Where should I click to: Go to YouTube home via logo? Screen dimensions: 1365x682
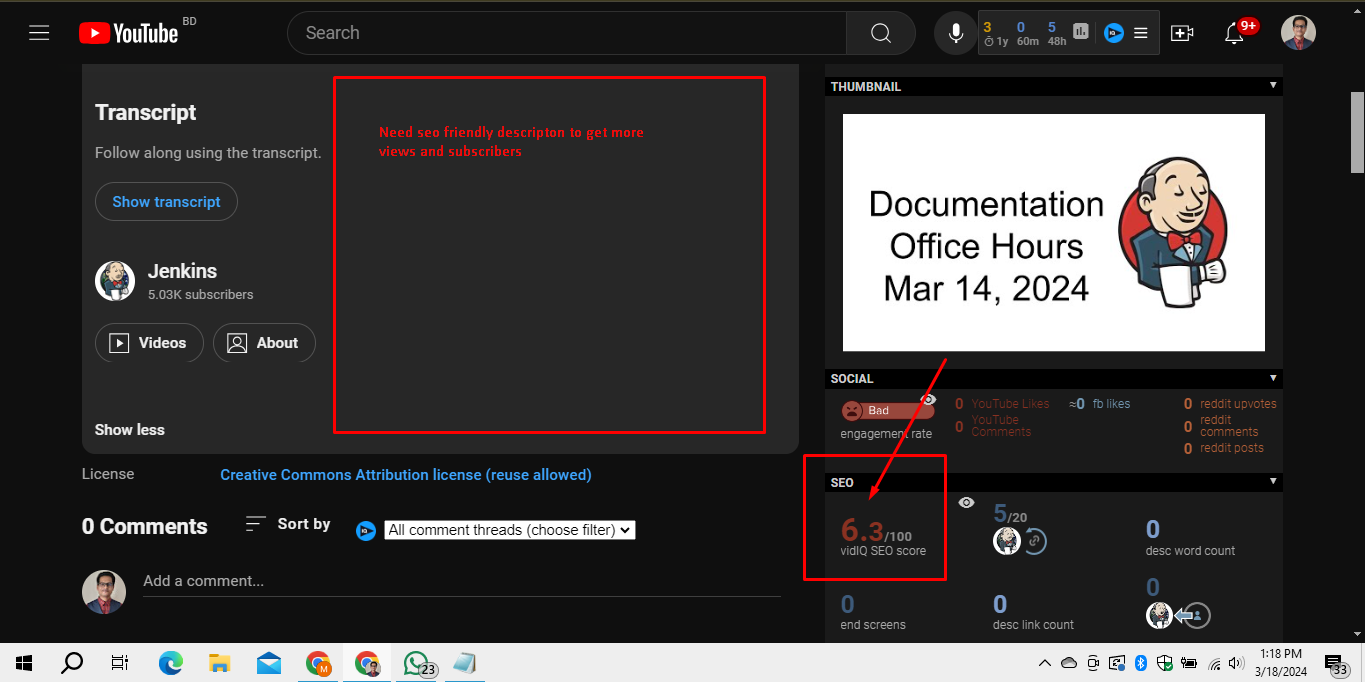click(x=129, y=33)
